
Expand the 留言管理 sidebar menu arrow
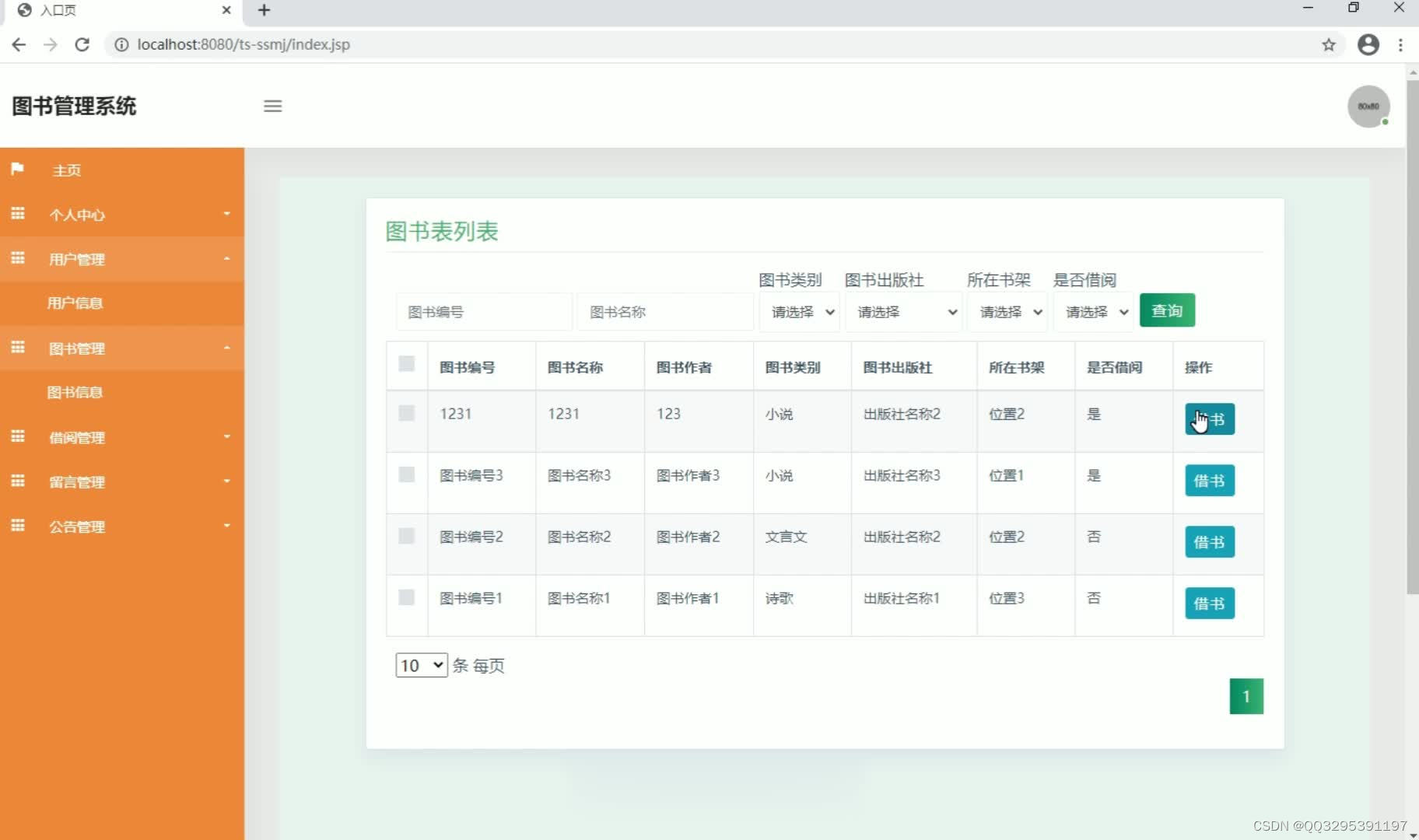pyautogui.click(x=226, y=481)
